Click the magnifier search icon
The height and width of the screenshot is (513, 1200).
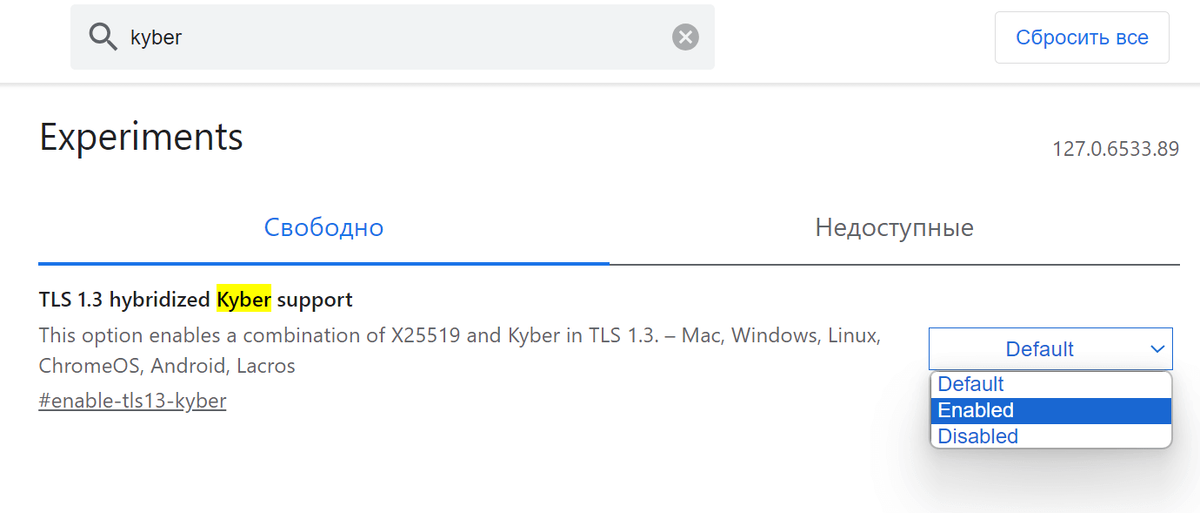103,37
